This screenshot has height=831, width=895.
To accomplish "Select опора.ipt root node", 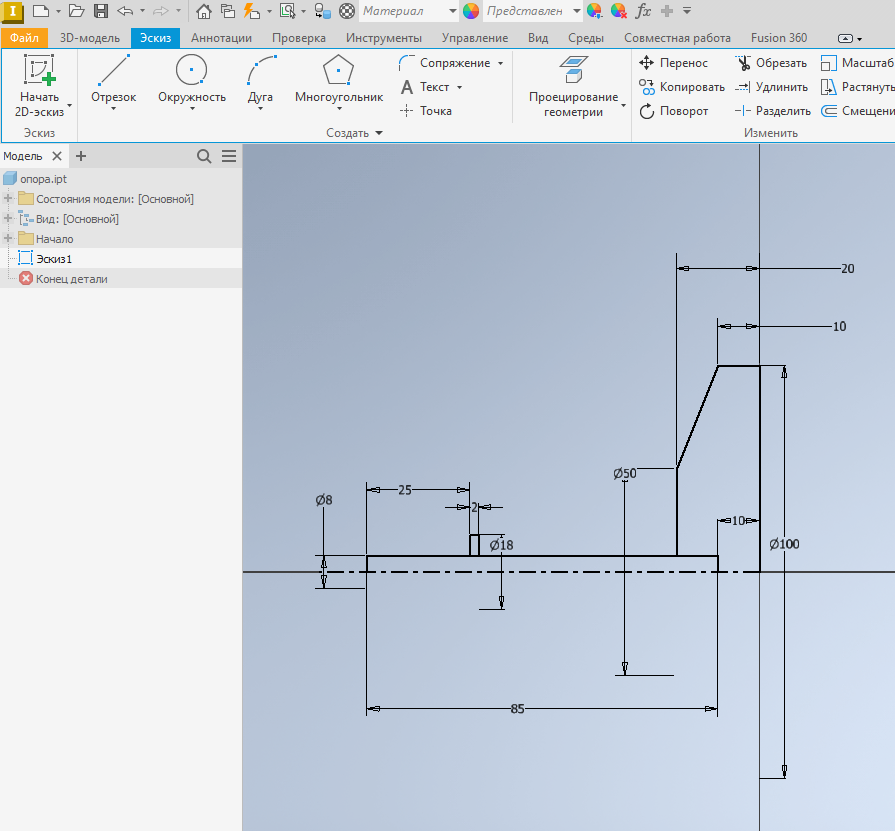I will 43,179.
